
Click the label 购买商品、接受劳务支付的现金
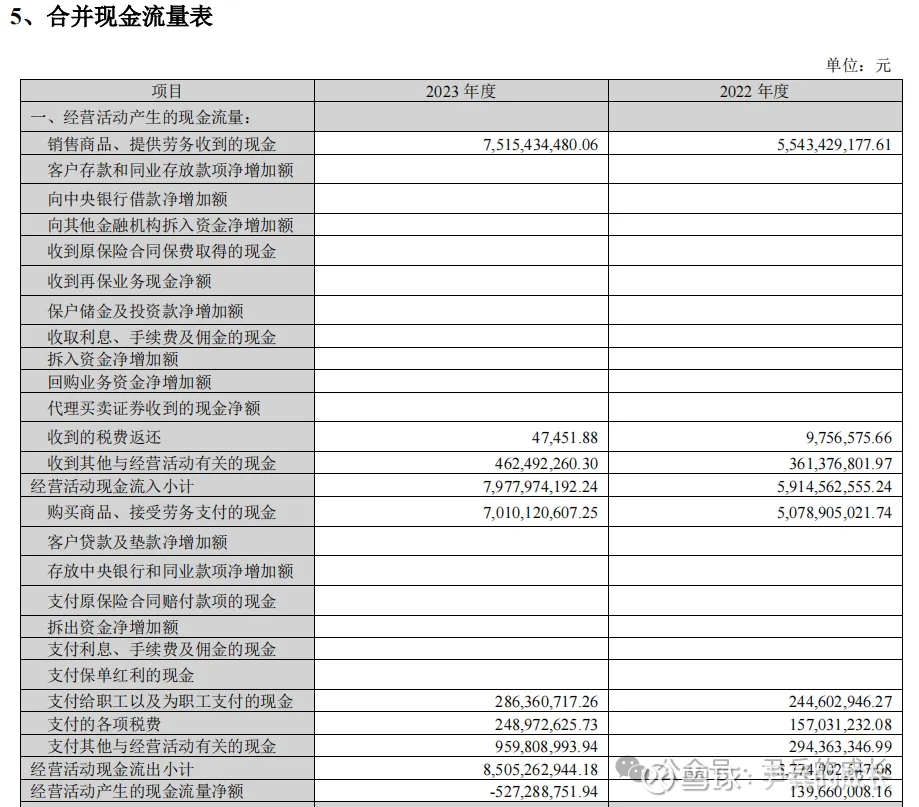[162, 512]
